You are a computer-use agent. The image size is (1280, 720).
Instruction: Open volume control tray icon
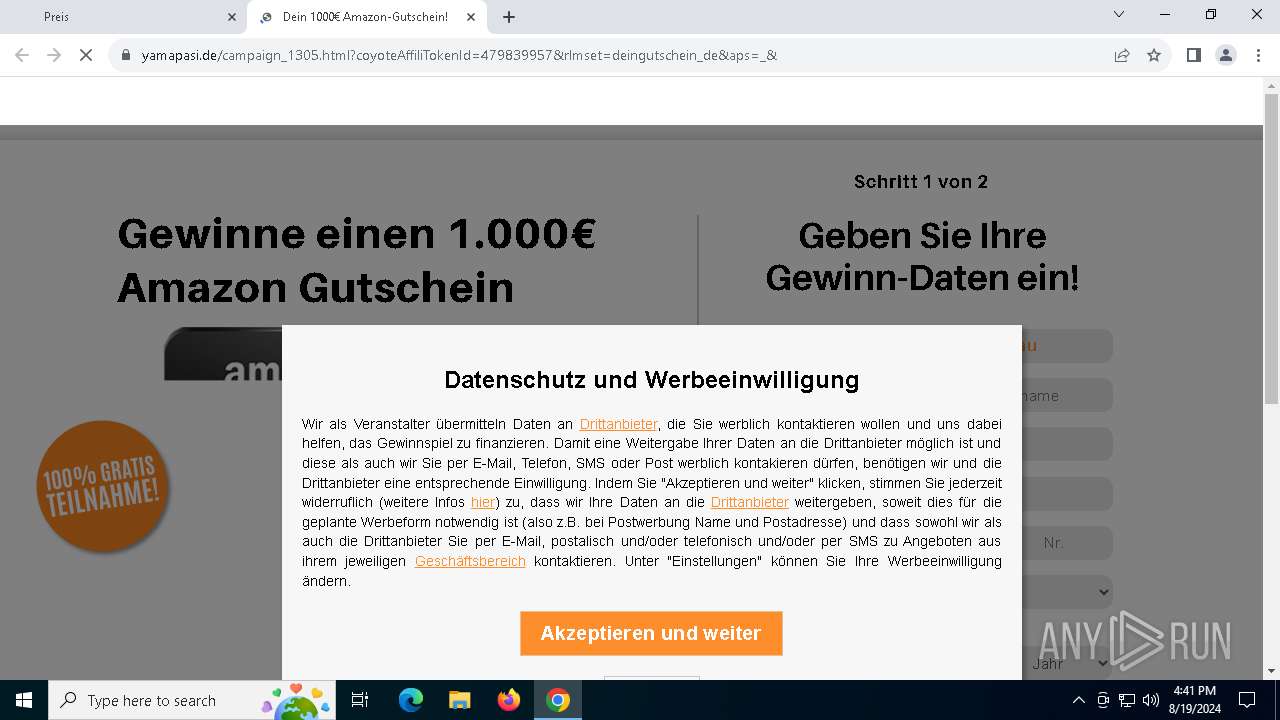[1151, 700]
